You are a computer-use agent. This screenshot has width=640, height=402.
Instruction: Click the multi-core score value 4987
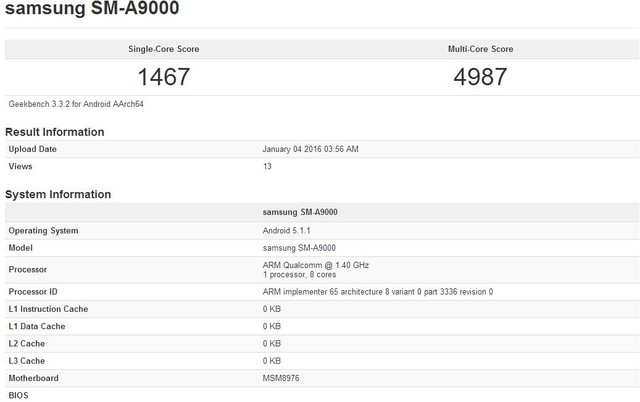point(481,76)
